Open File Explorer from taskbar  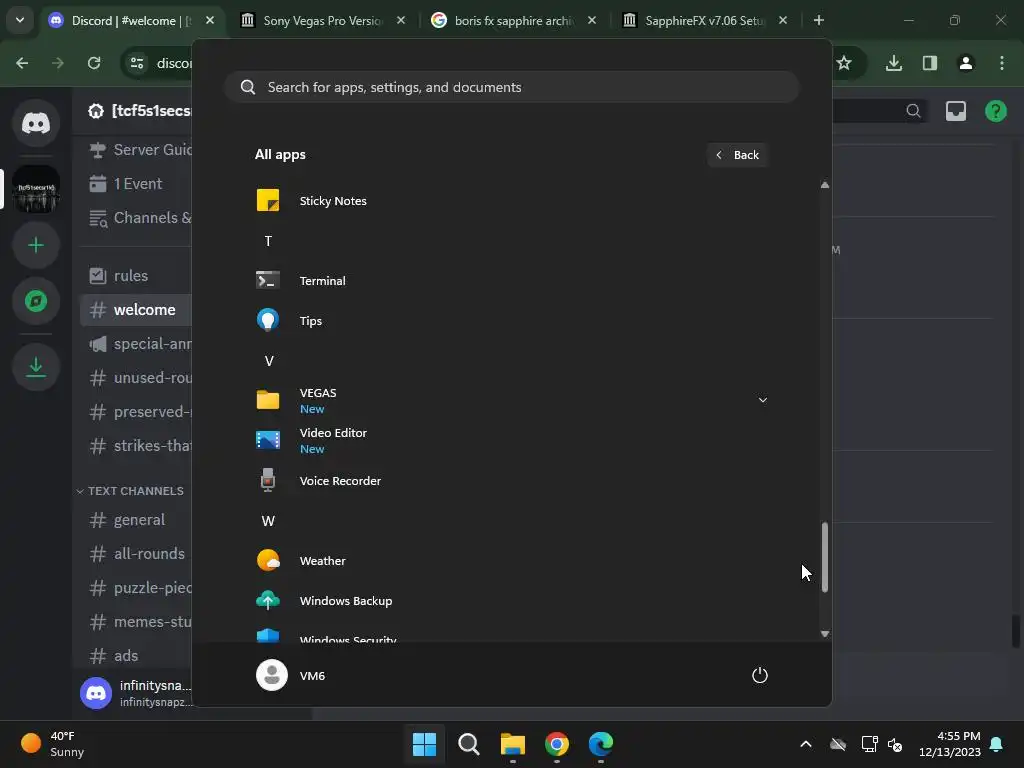pos(513,744)
